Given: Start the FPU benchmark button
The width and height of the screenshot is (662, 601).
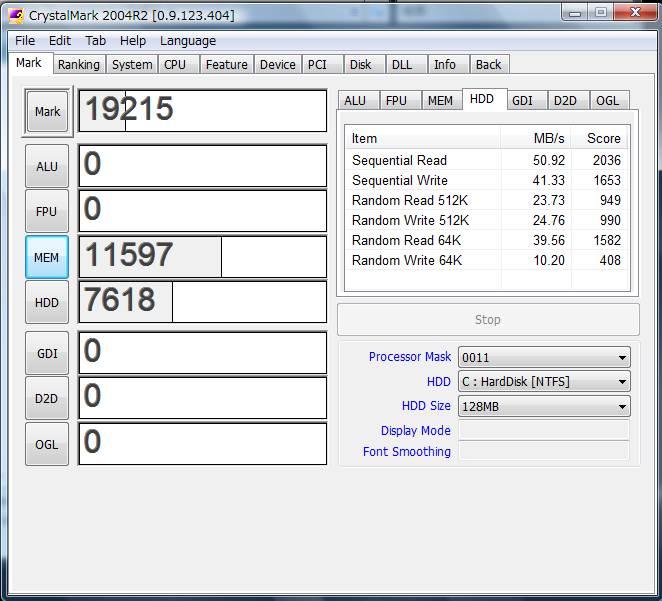Looking at the screenshot, I should [x=47, y=211].
